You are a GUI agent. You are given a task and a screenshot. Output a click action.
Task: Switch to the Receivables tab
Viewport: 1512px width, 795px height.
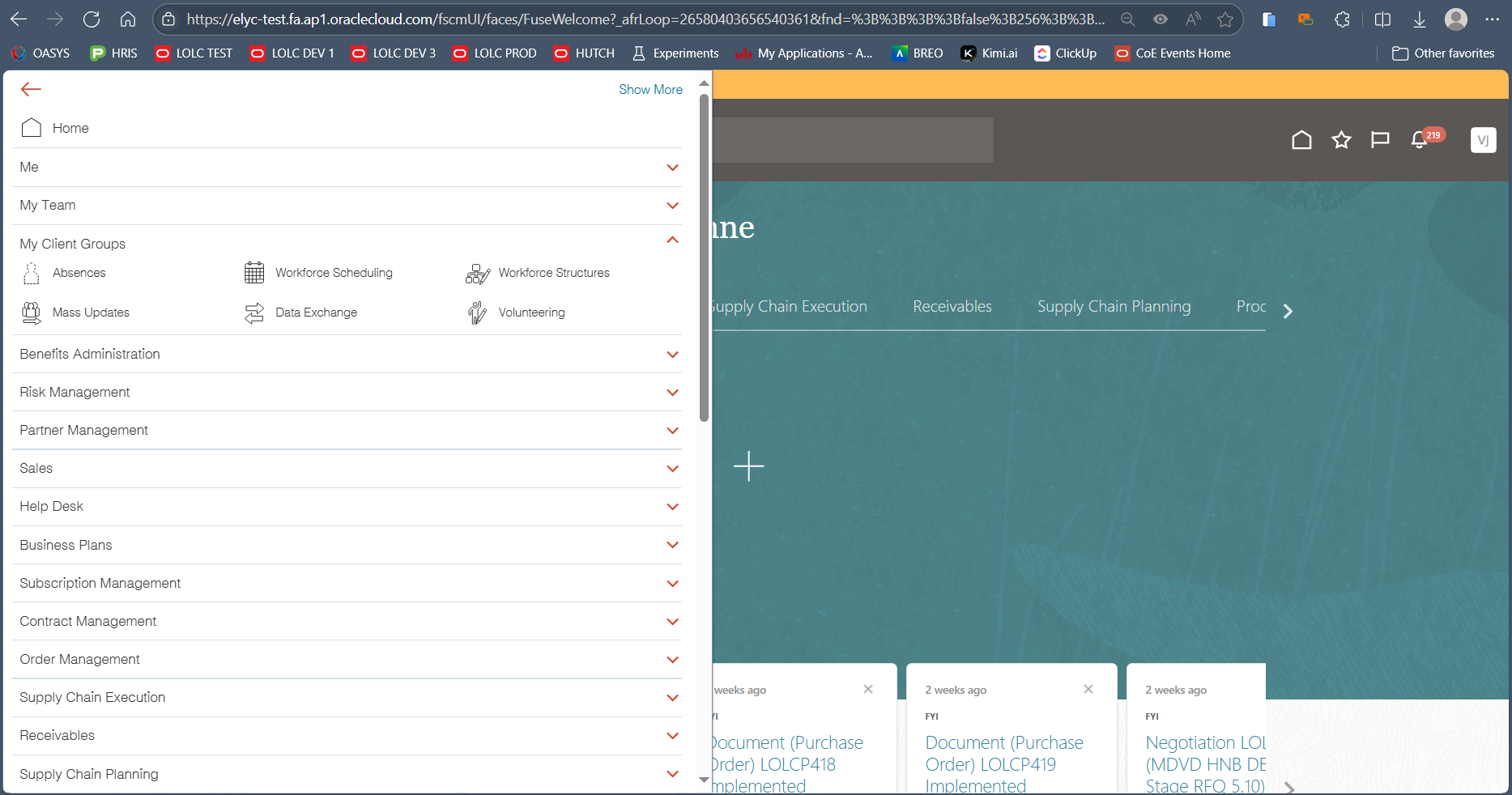coord(952,306)
